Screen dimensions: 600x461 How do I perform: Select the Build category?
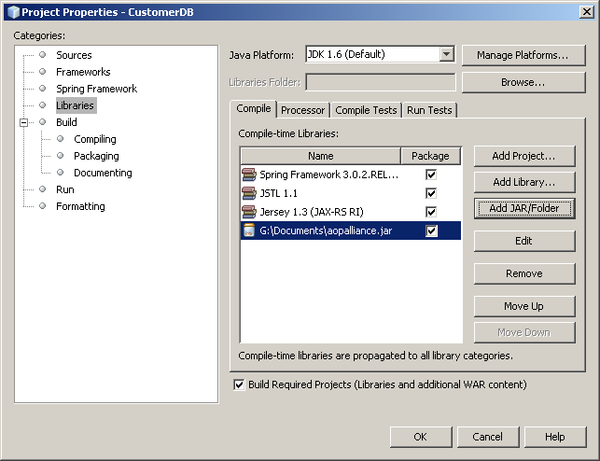(67, 122)
